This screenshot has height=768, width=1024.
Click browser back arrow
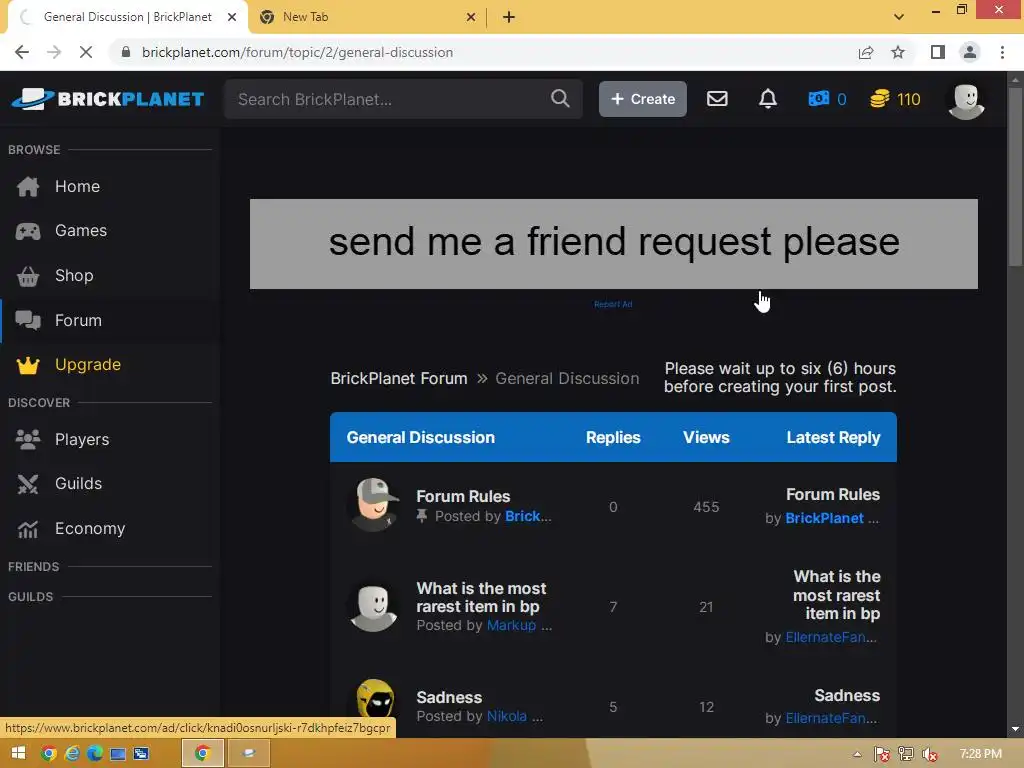click(x=22, y=52)
